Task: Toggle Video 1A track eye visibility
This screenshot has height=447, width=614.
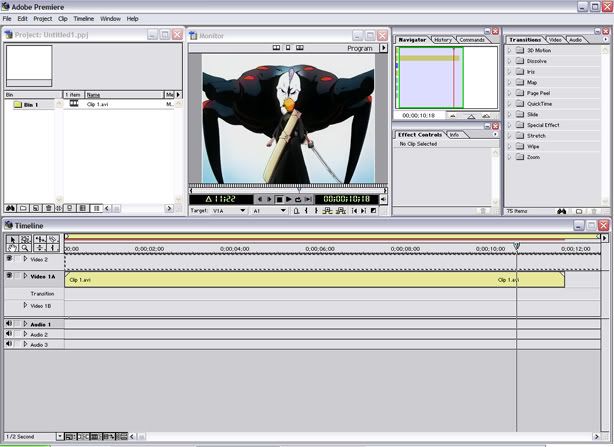Action: [x=9, y=276]
